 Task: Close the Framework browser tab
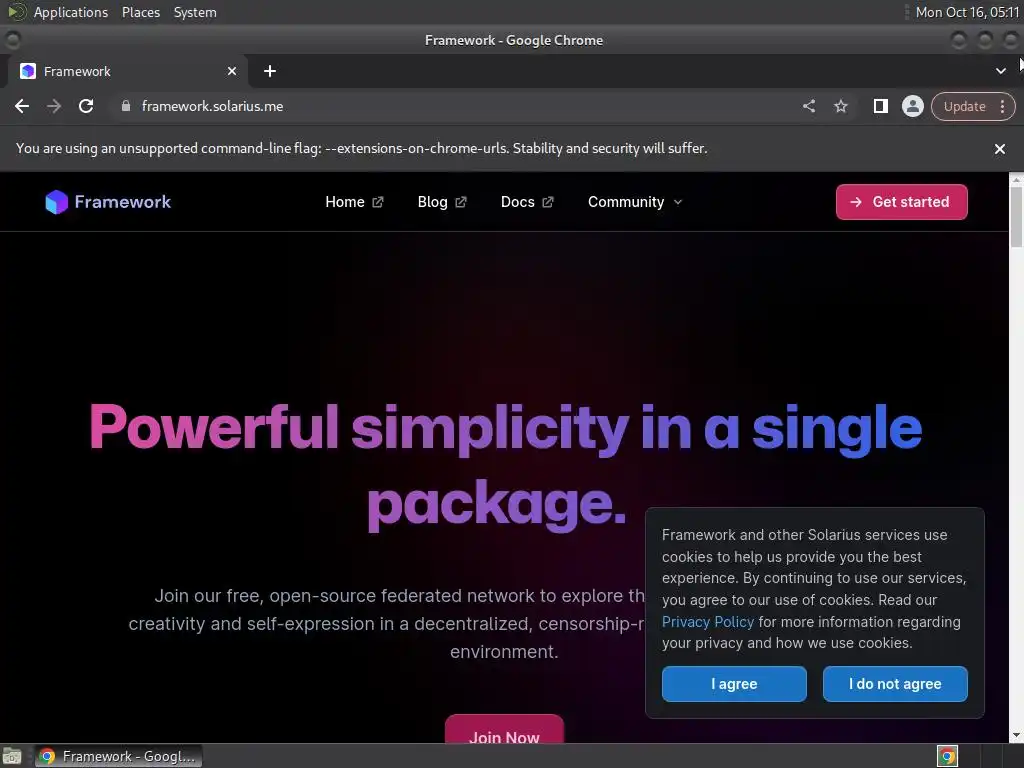(232, 71)
